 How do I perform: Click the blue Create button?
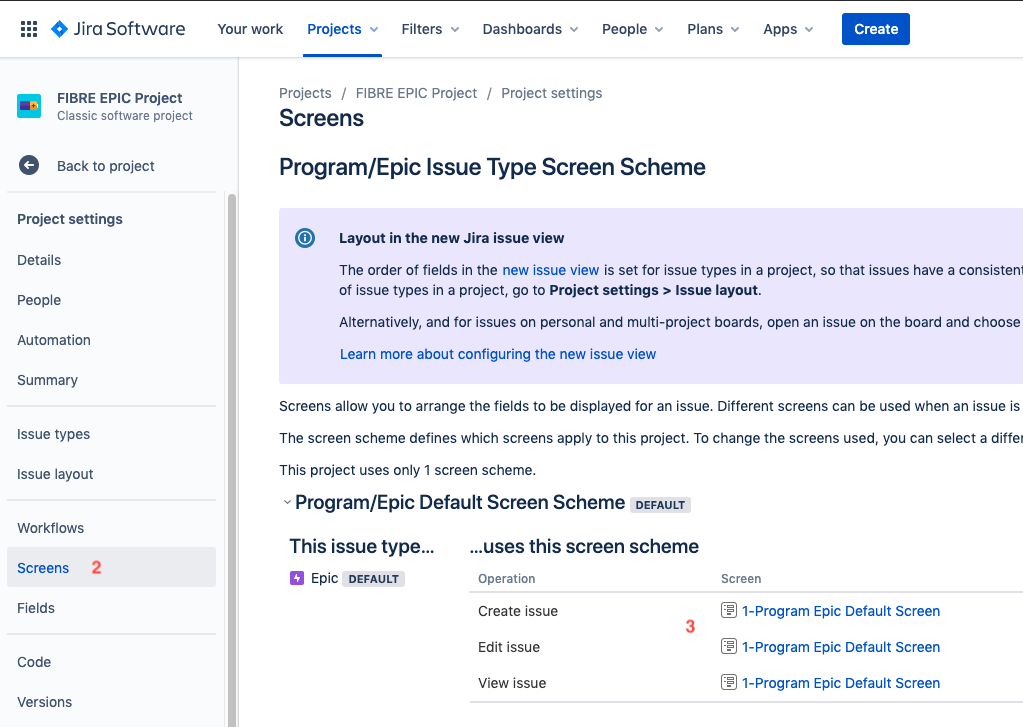tap(876, 29)
